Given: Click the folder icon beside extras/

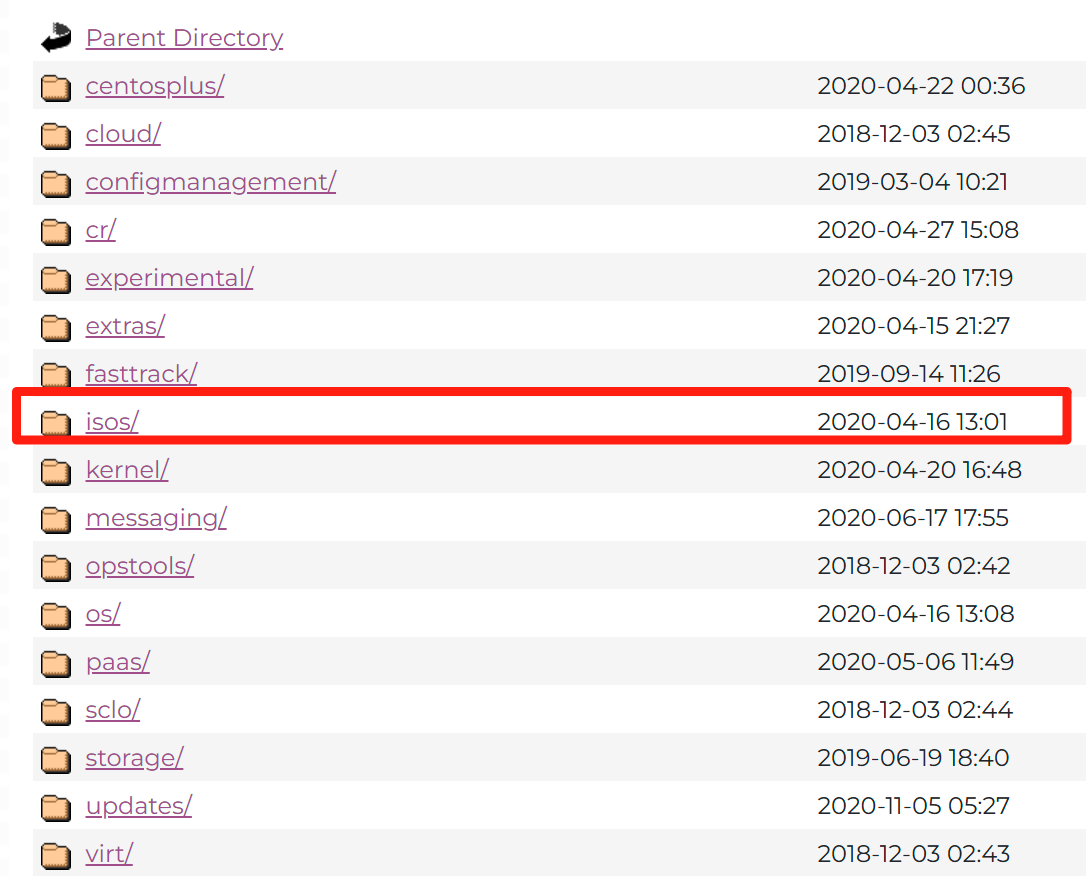Looking at the screenshot, I should [x=56, y=328].
